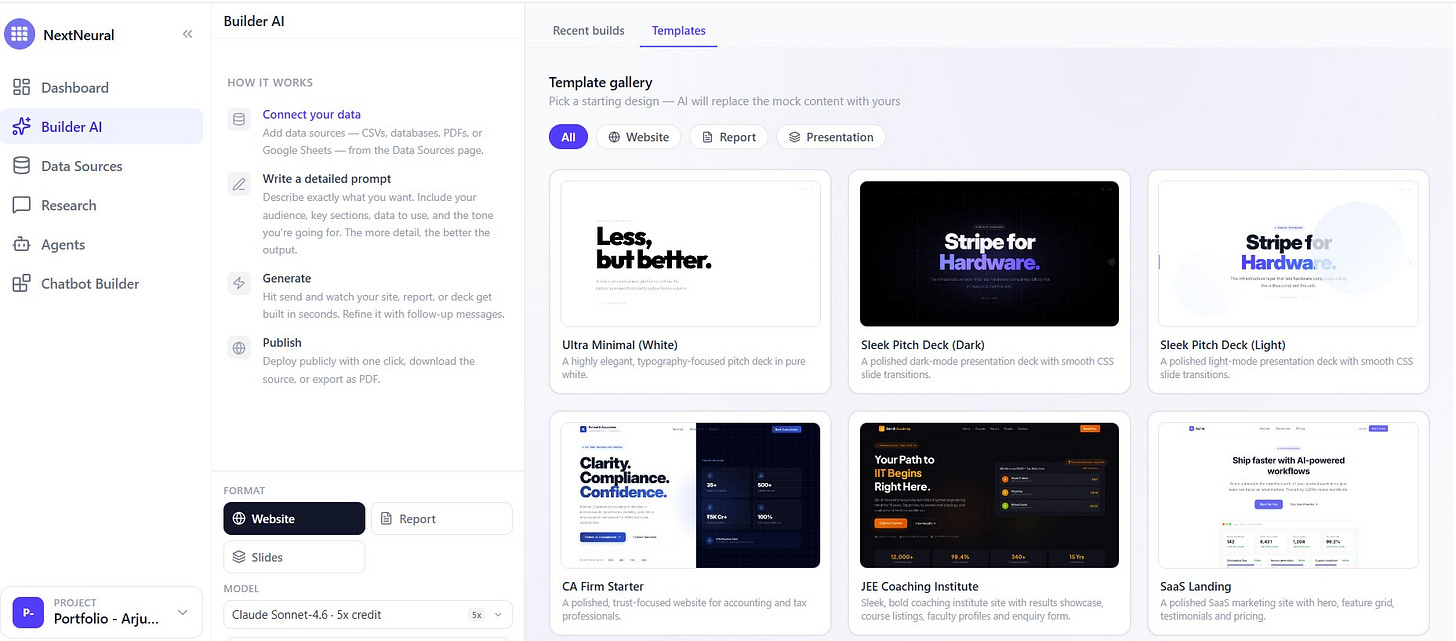Select the All template filter
This screenshot has height=641, width=1456.
(568, 137)
